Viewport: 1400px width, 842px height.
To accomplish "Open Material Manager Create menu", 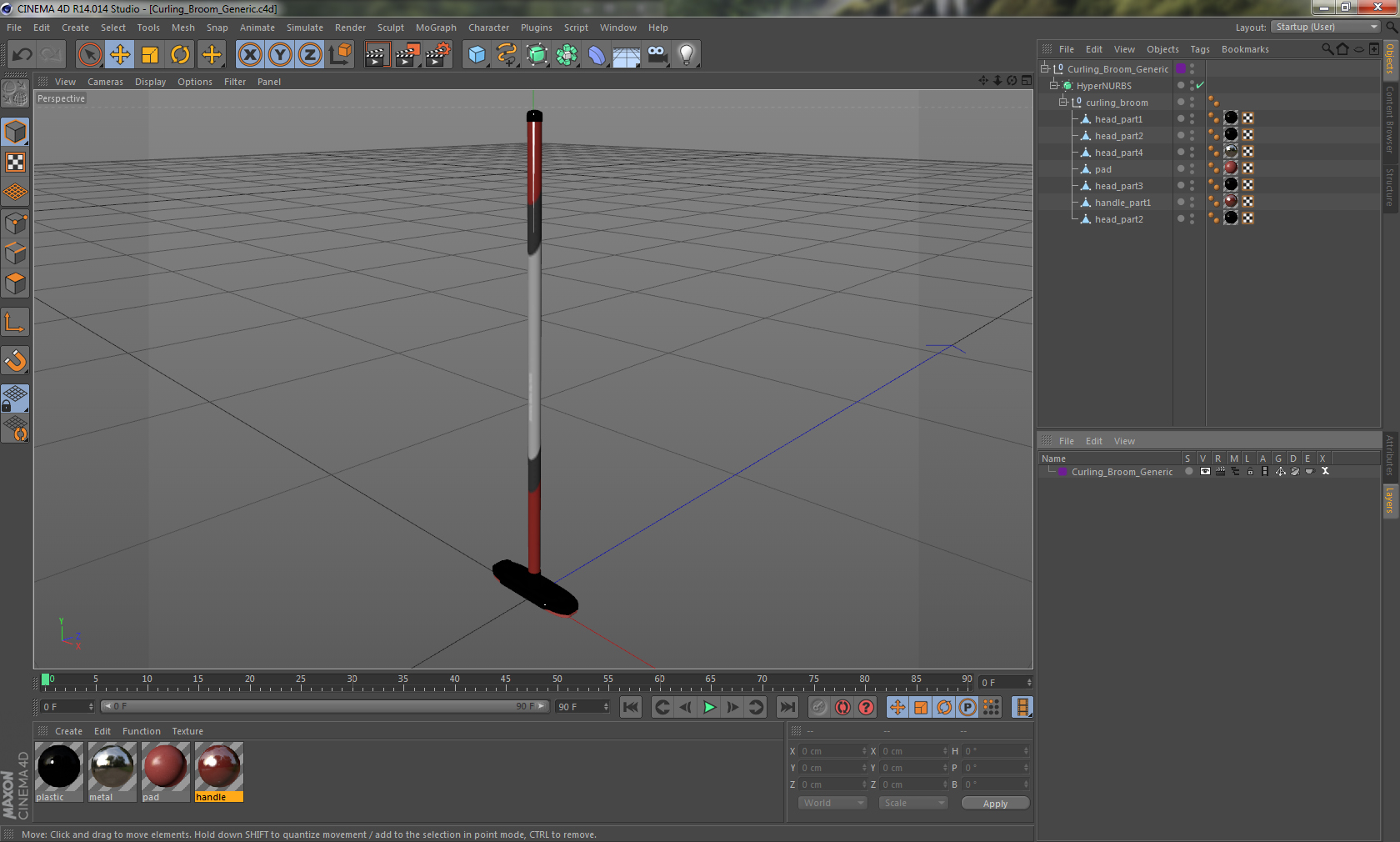I will (x=68, y=731).
